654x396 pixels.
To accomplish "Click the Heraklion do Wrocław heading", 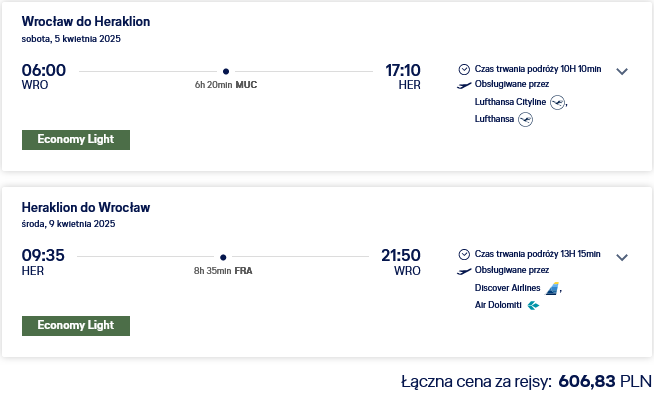I will click(x=86, y=207).
